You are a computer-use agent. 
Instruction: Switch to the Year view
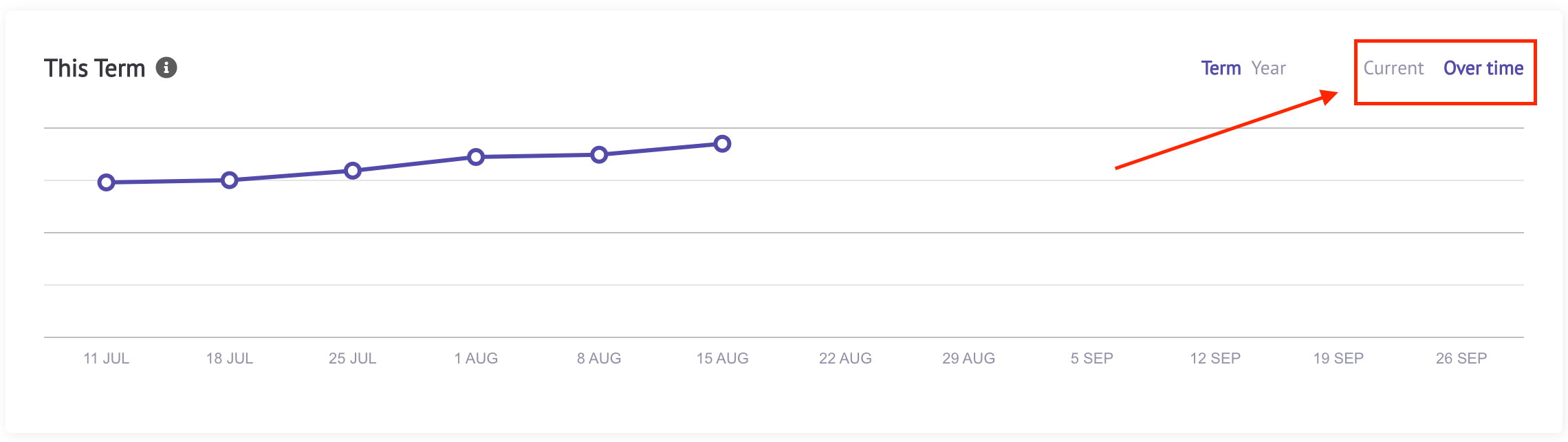tap(1268, 68)
